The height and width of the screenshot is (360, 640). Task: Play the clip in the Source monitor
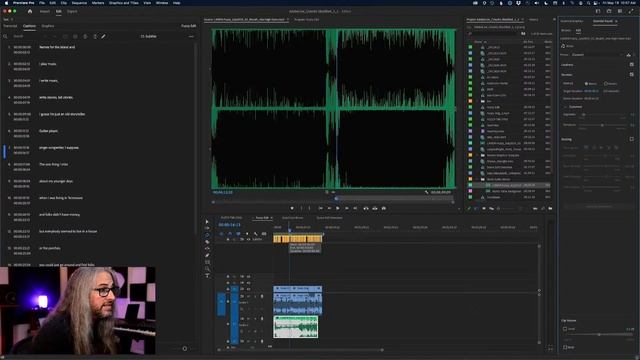tap(338, 208)
